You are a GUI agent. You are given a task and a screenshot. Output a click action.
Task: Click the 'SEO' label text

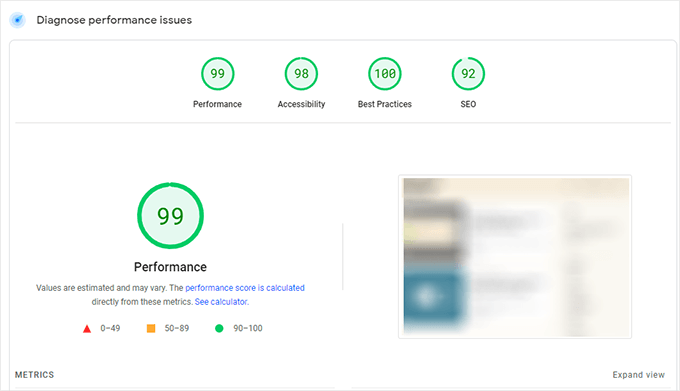[468, 104]
